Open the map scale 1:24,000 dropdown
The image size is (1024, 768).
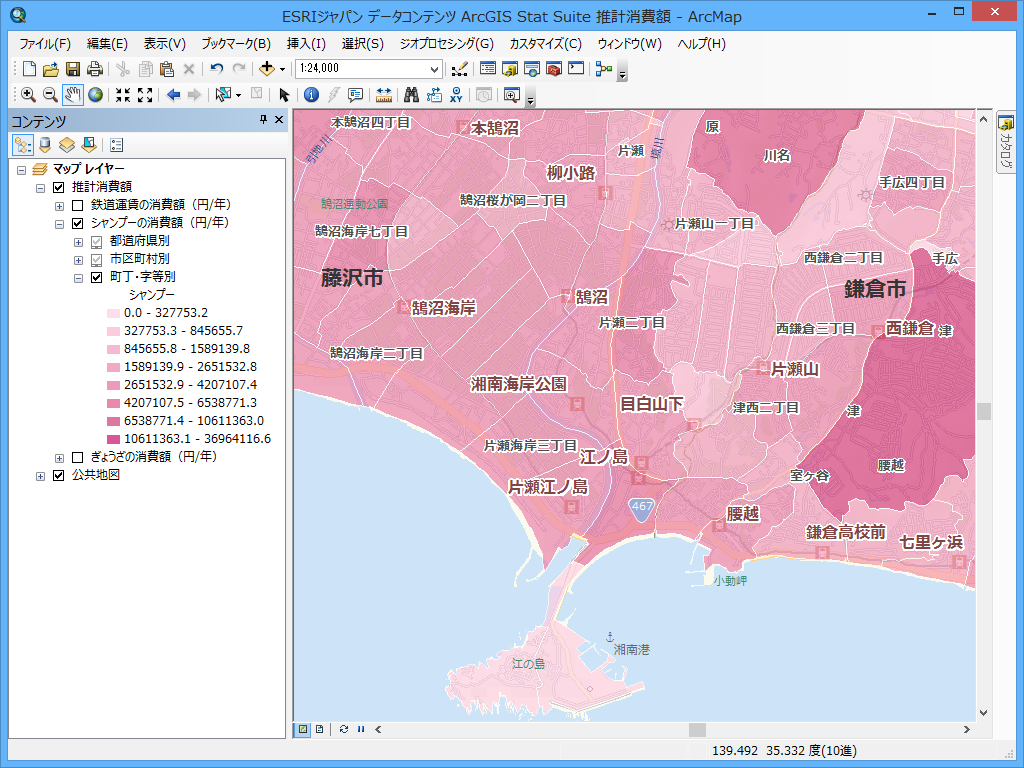[434, 69]
